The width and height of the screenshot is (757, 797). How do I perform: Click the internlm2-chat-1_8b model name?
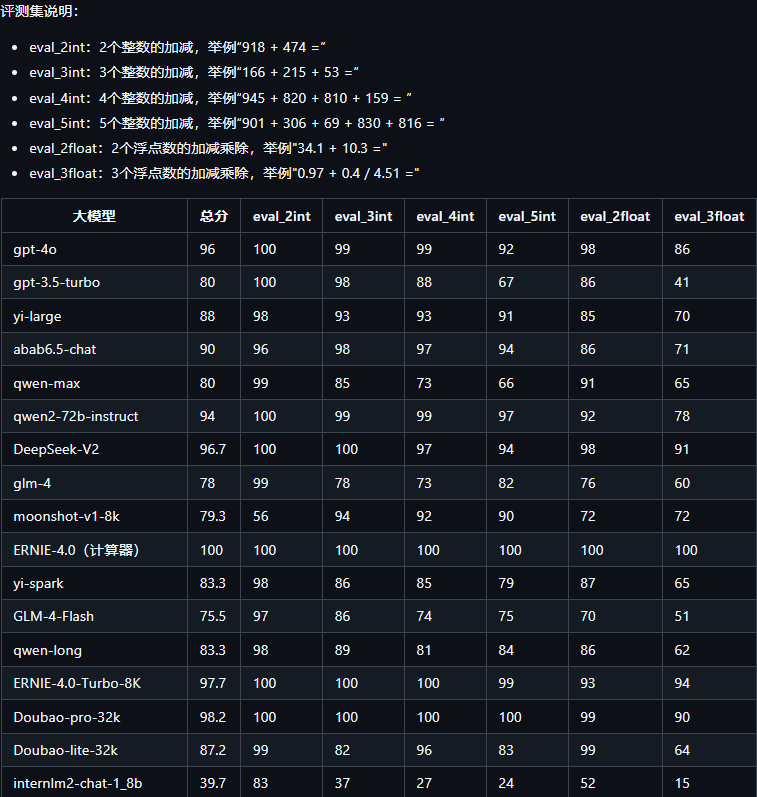tap(78, 784)
